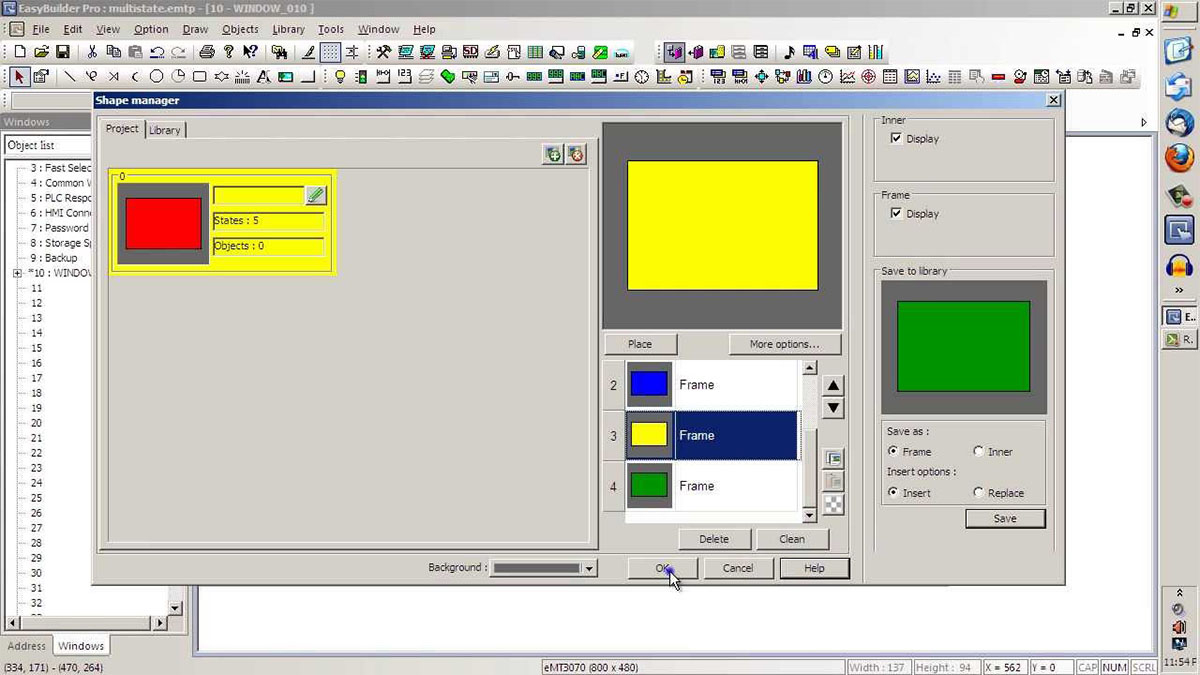This screenshot has width=1200, height=675.
Task: Click the copy state icon beside list
Action: (x=833, y=458)
